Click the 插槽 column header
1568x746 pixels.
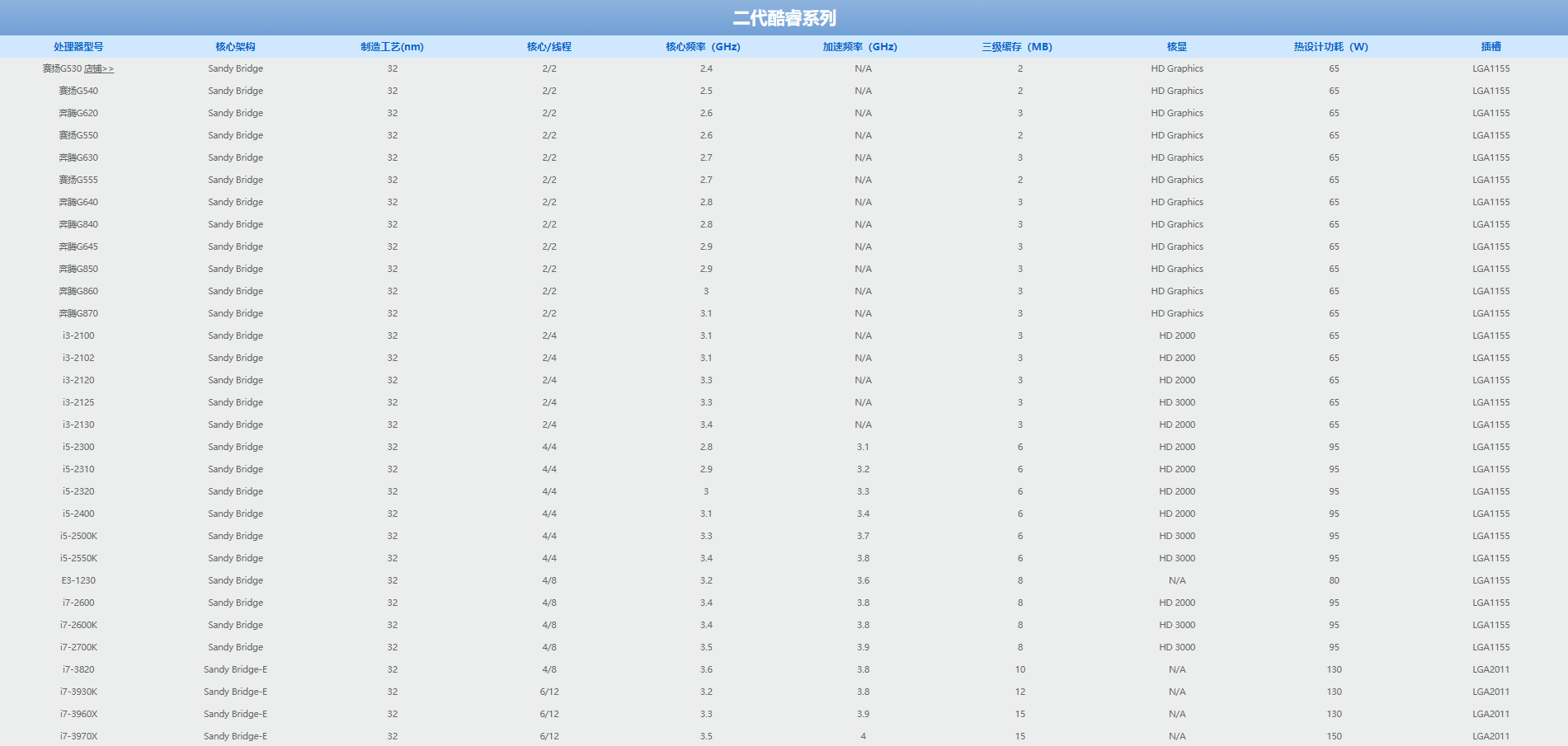coord(1491,47)
